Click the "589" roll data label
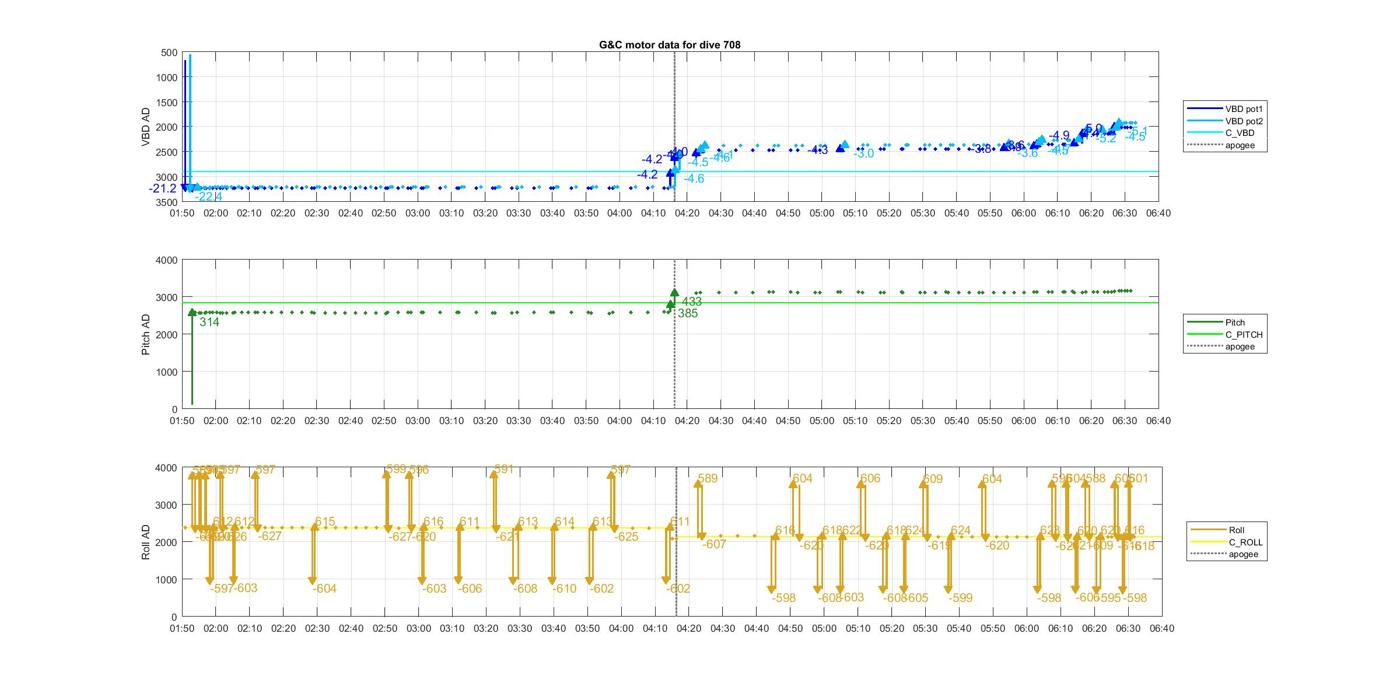The width and height of the screenshot is (1400, 693). (x=707, y=479)
